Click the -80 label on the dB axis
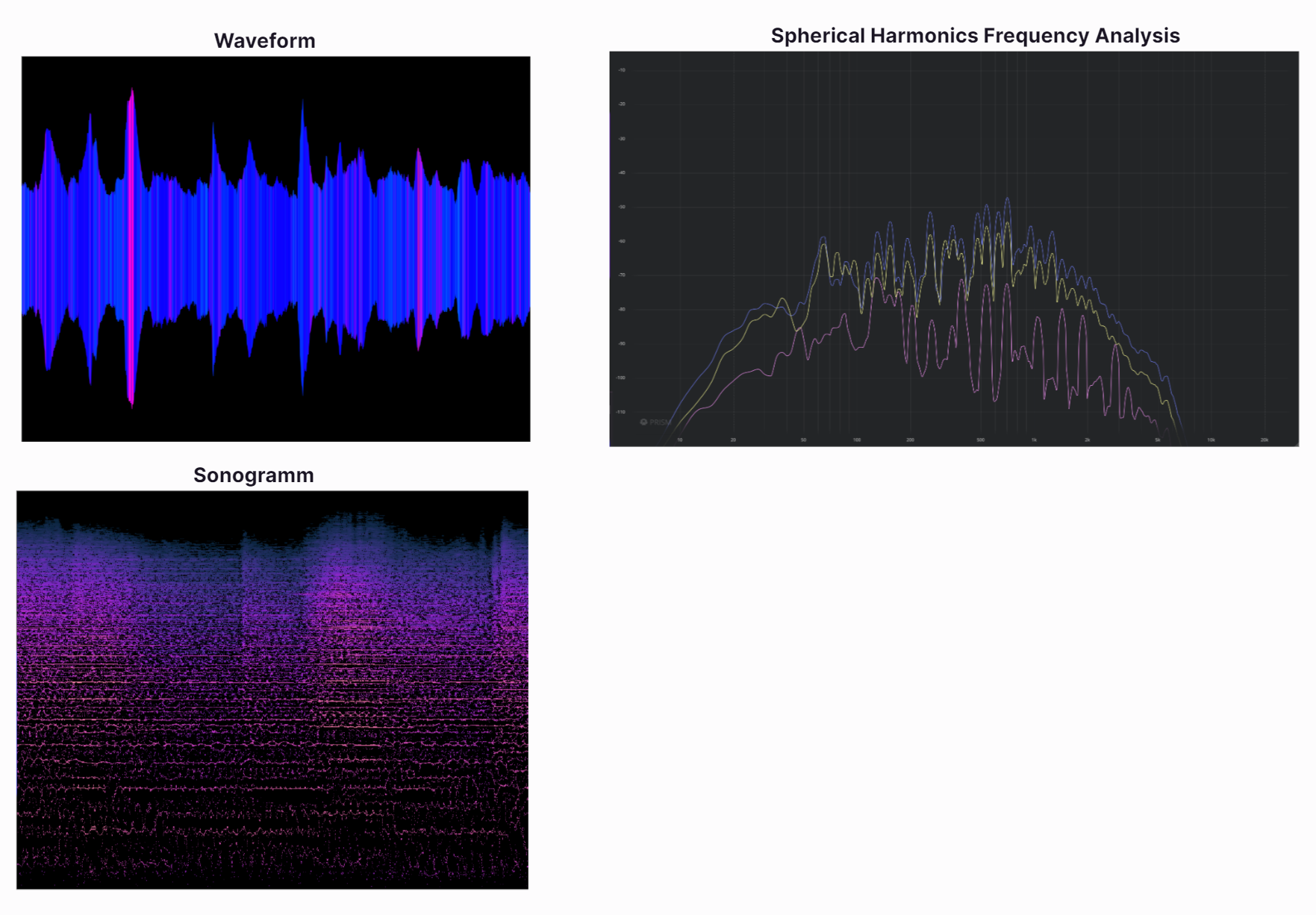 622,309
